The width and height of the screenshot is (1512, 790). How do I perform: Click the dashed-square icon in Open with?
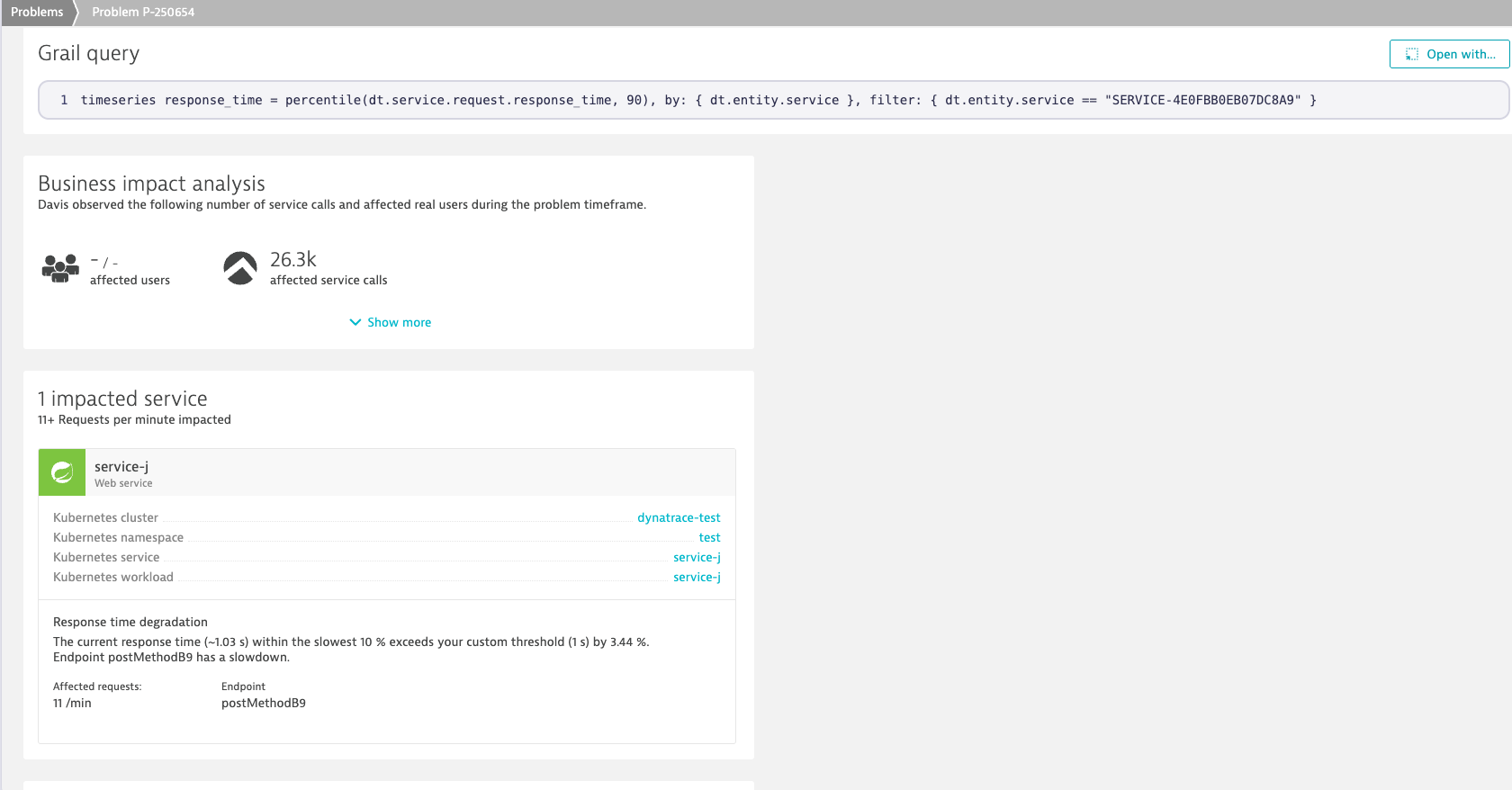(1412, 54)
